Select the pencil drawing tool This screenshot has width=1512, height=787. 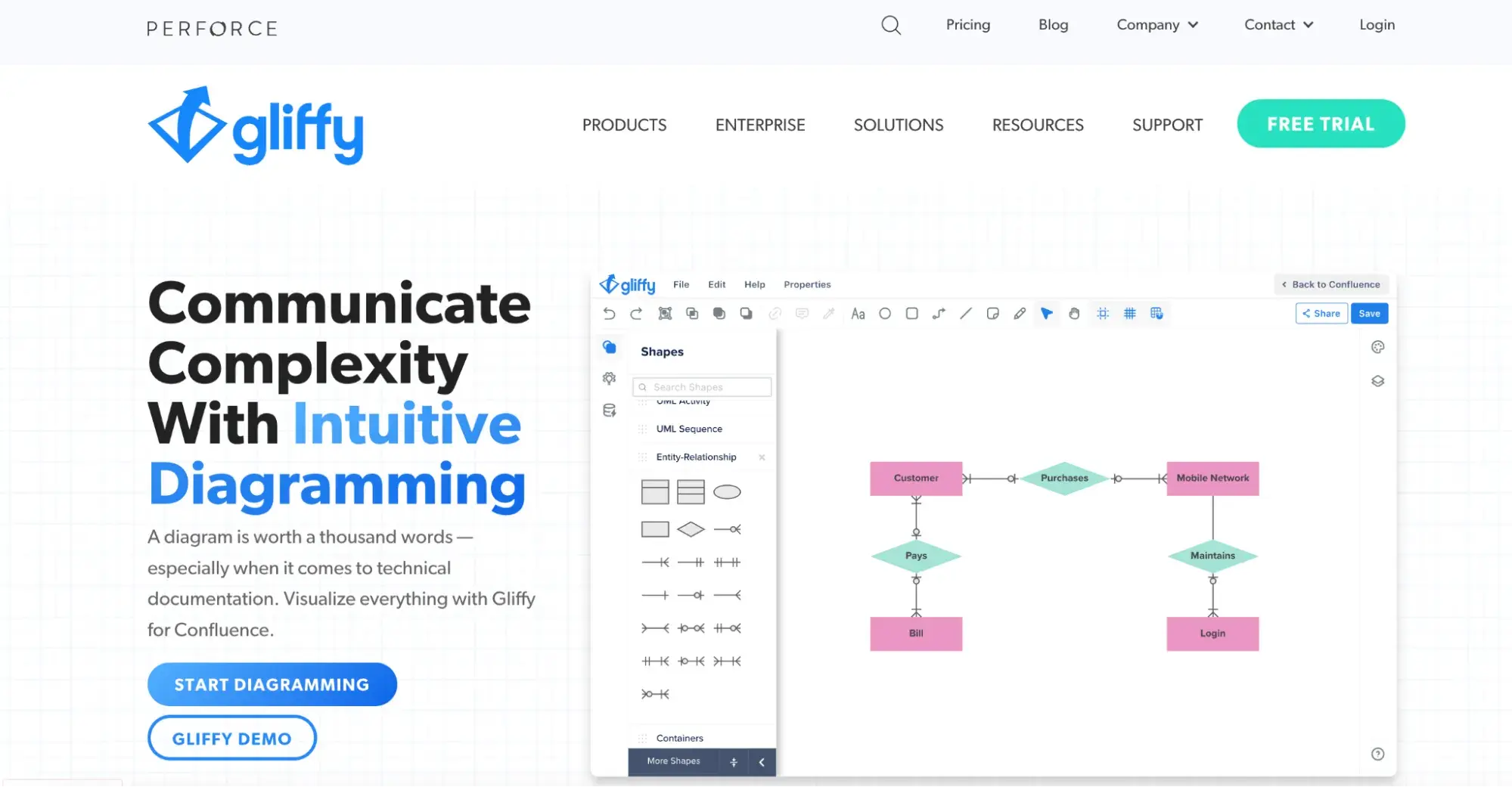point(1020,314)
